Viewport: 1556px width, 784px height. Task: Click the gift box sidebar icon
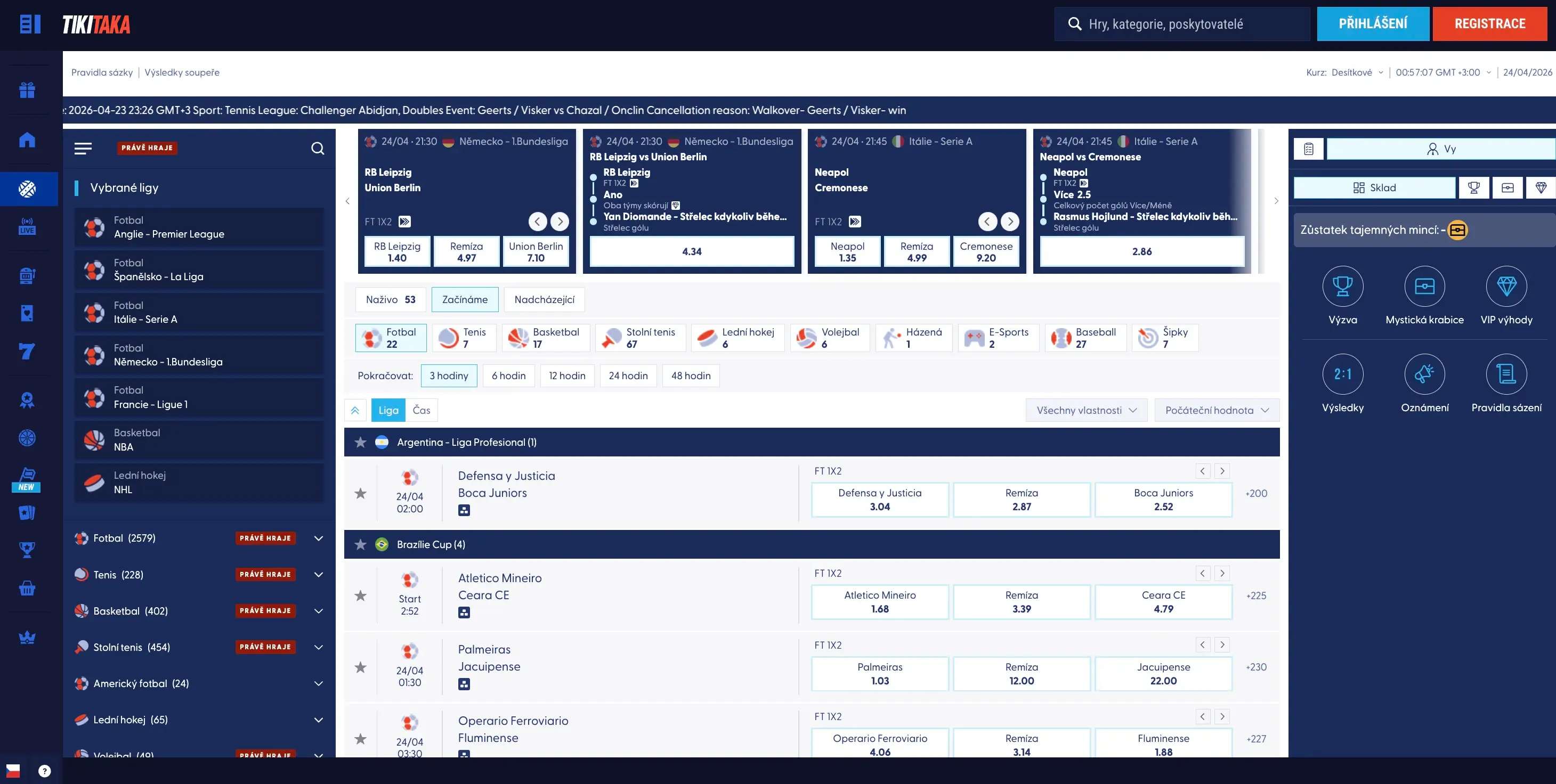tap(27, 90)
